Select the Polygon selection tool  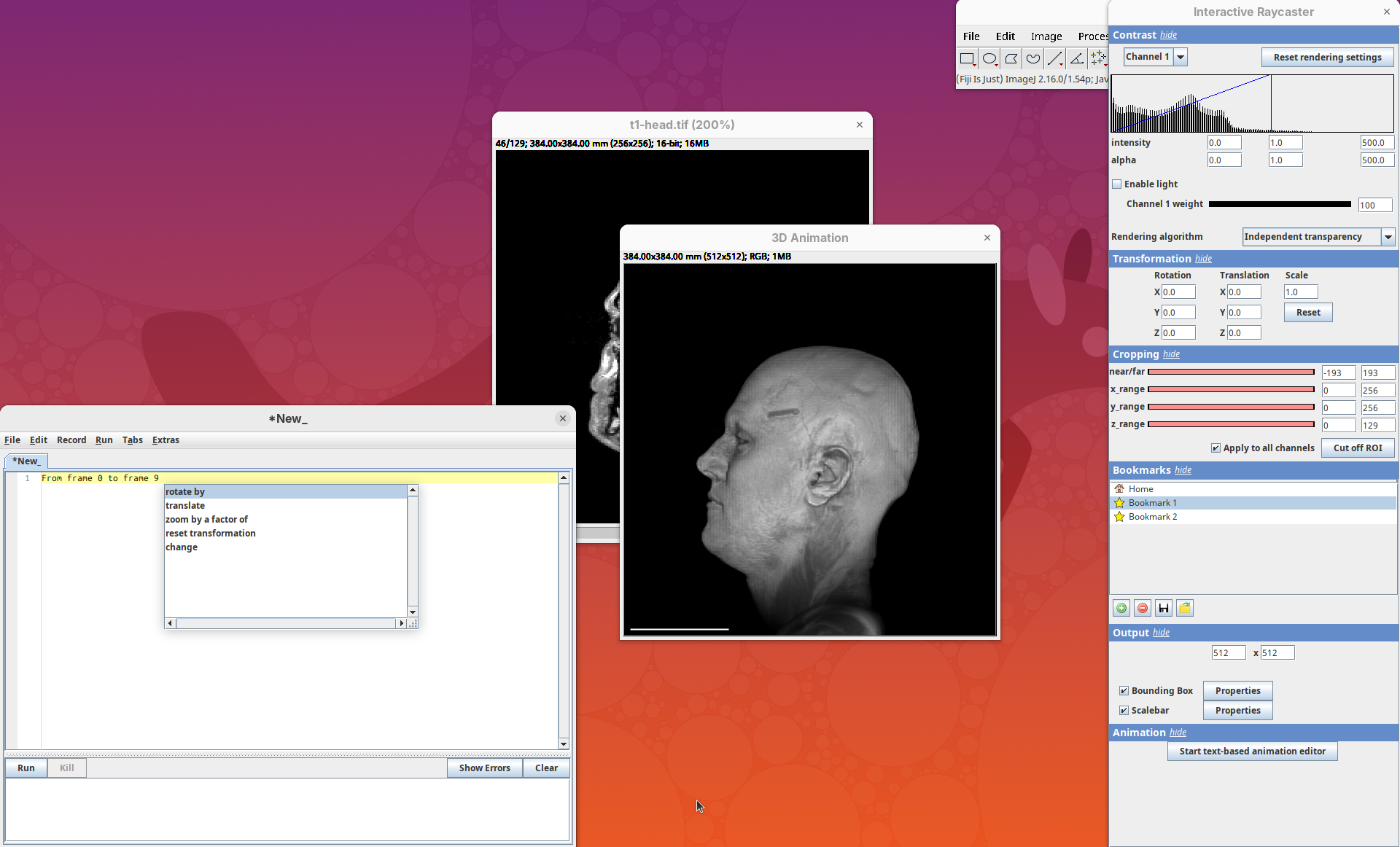(x=1011, y=58)
